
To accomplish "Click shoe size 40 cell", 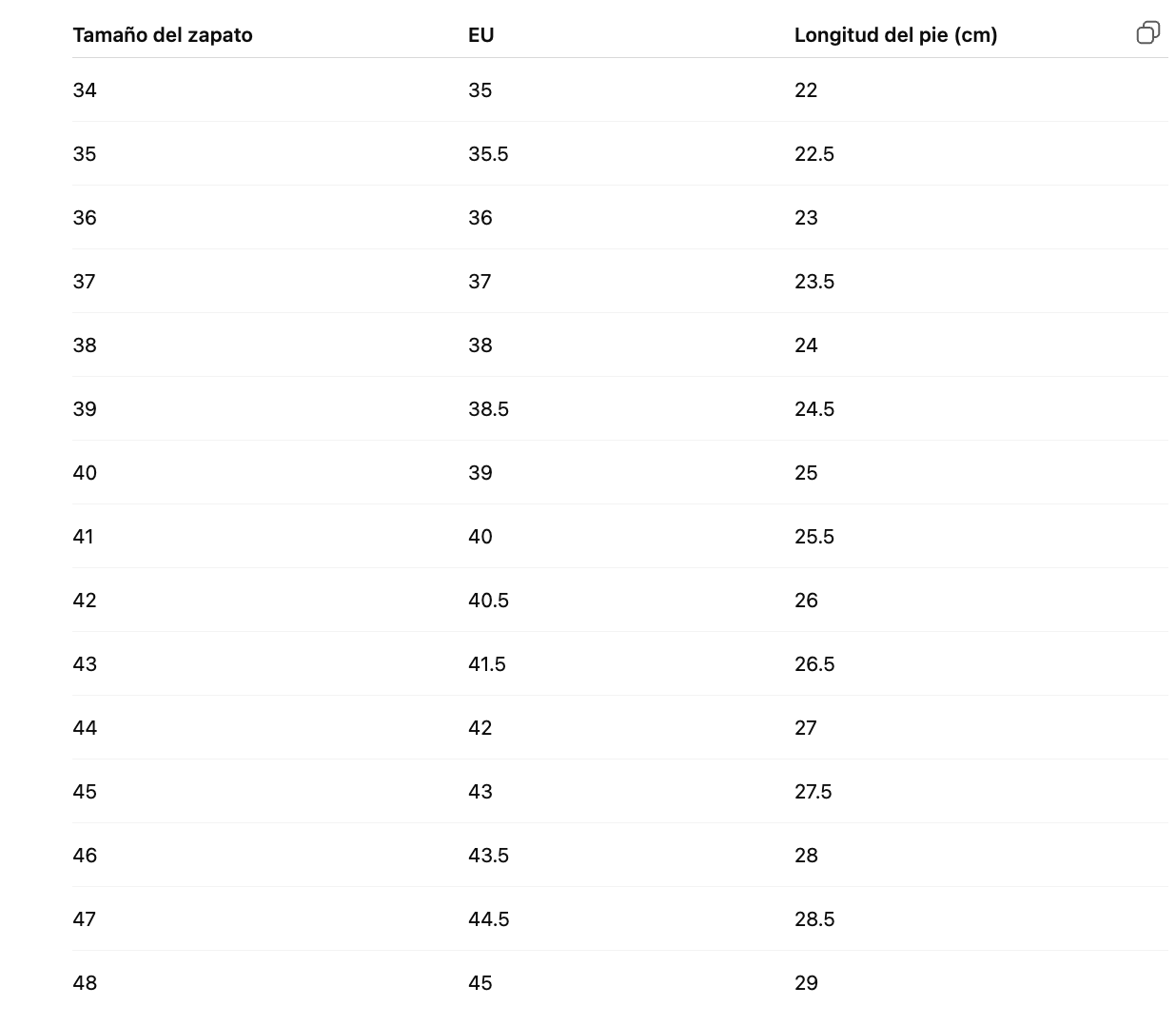I will pos(85,473).
